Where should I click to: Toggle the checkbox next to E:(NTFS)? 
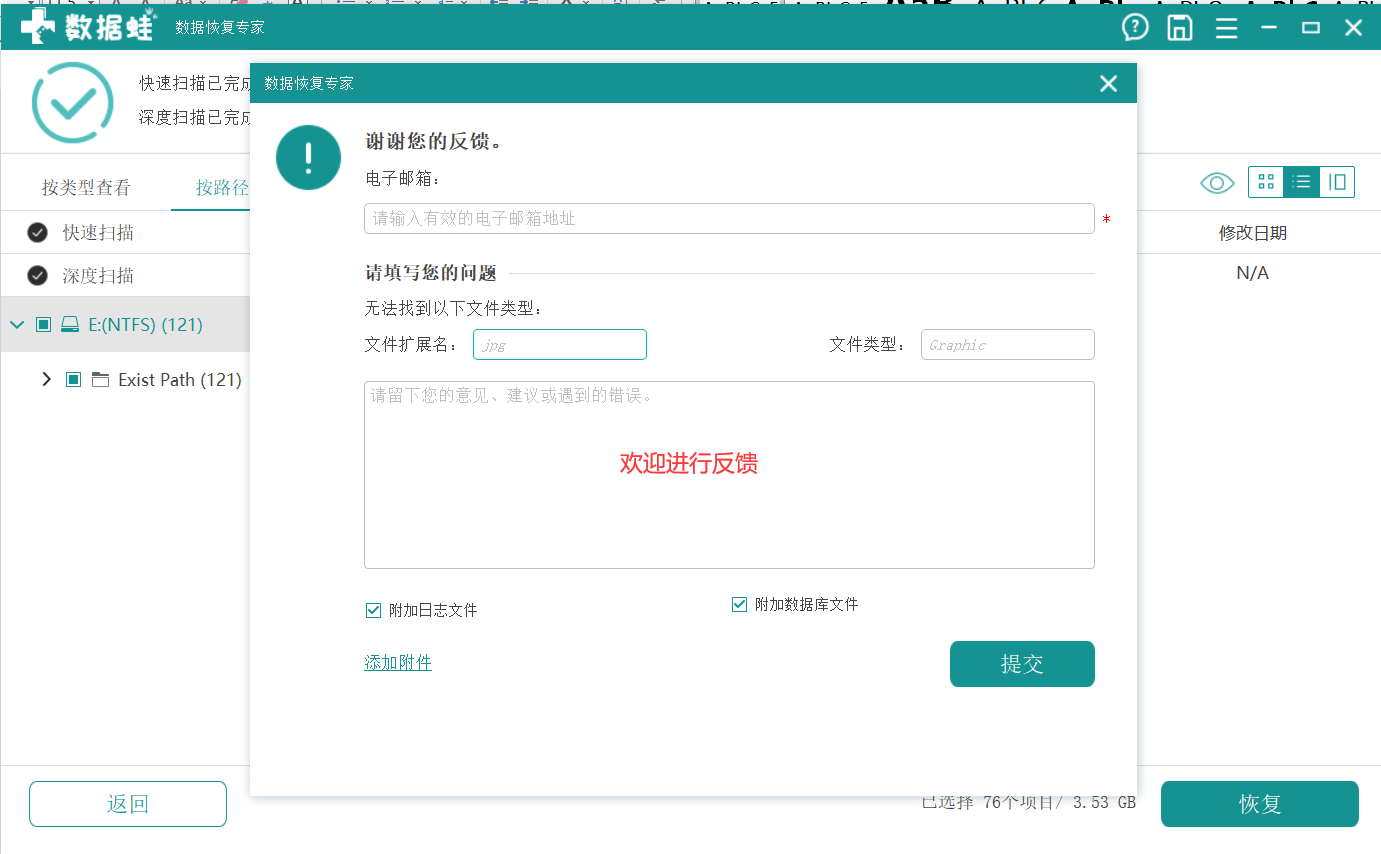pyautogui.click(x=42, y=324)
